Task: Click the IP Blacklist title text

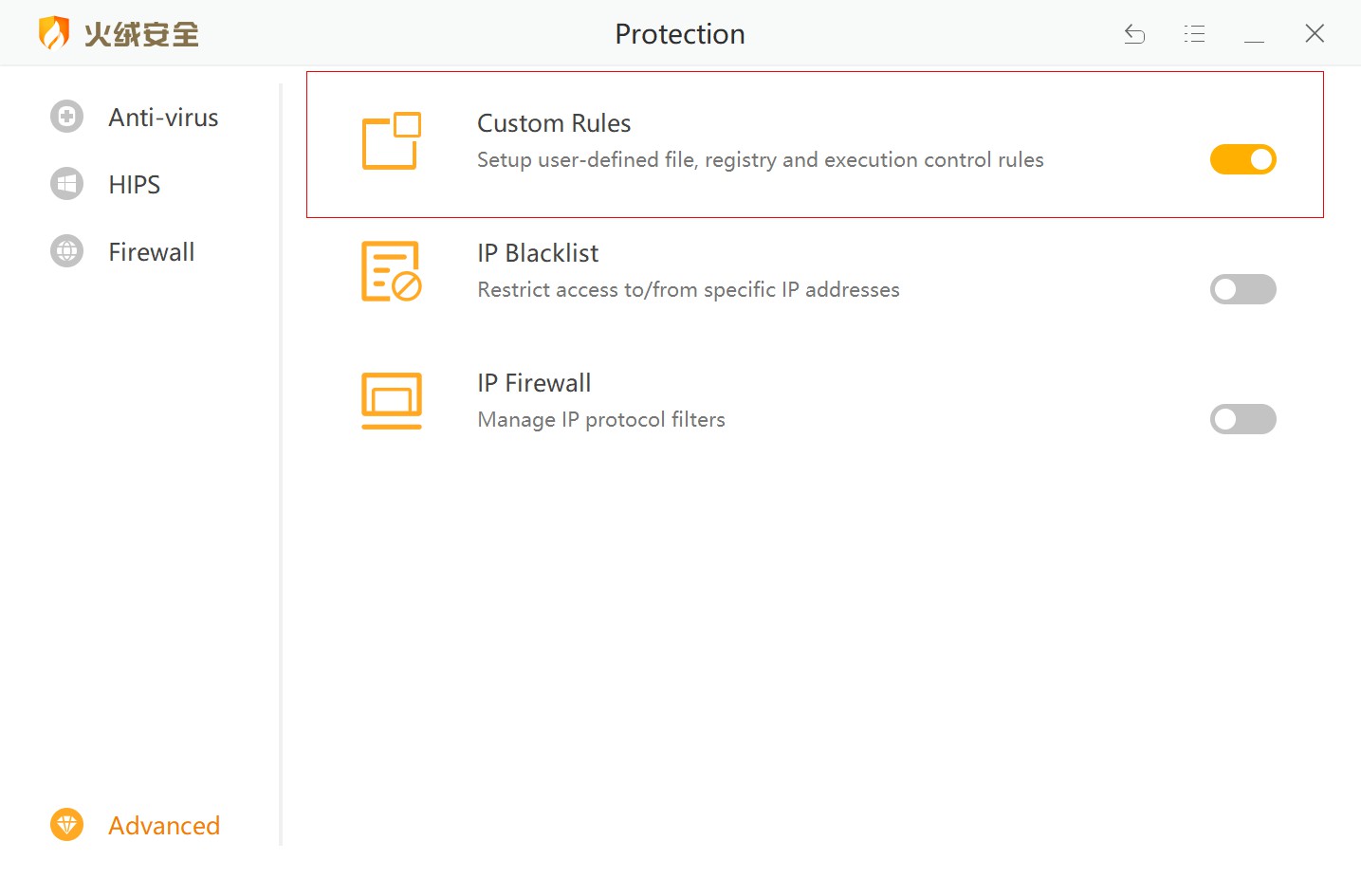Action: point(538,253)
